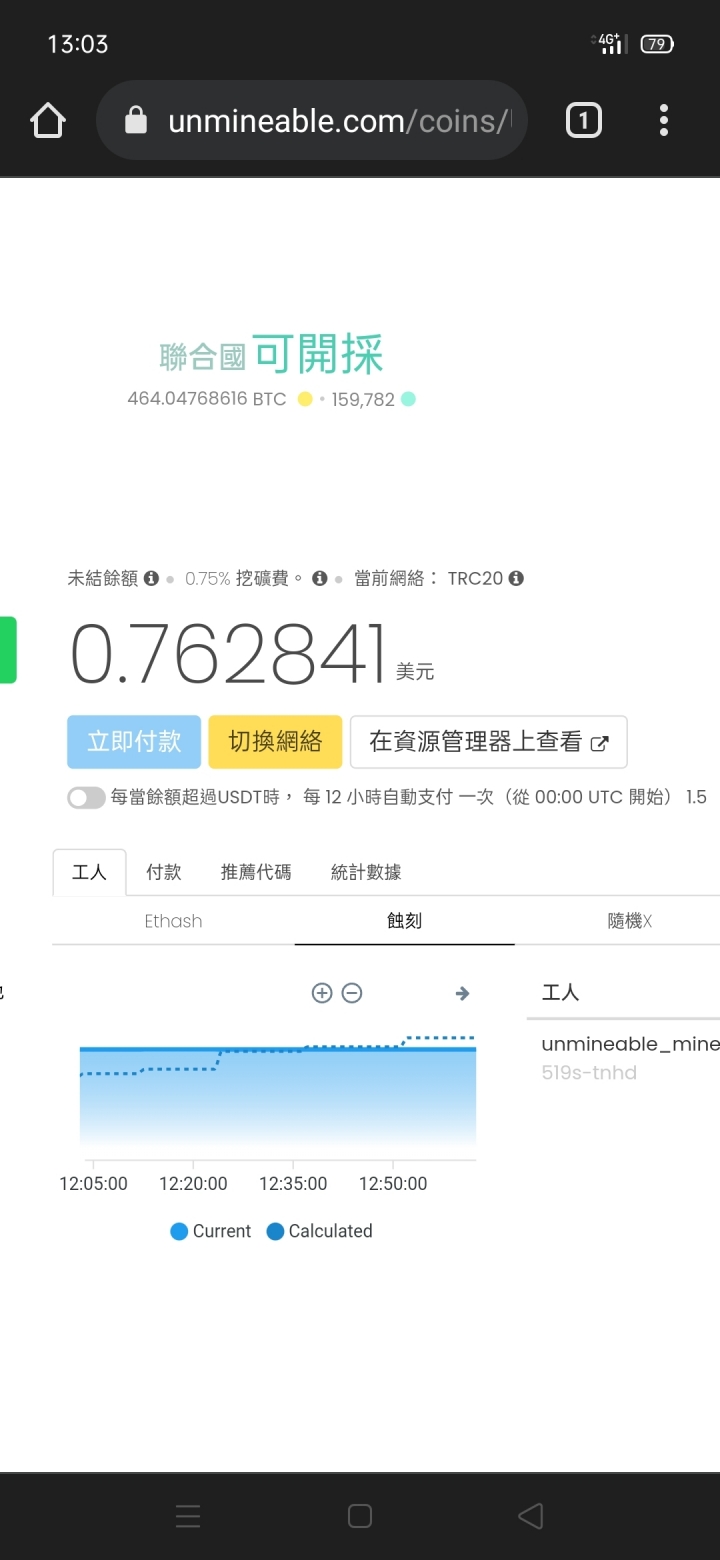Image resolution: width=720 pixels, height=1560 pixels.
Task: Select the 付款 tab
Action: (x=163, y=872)
